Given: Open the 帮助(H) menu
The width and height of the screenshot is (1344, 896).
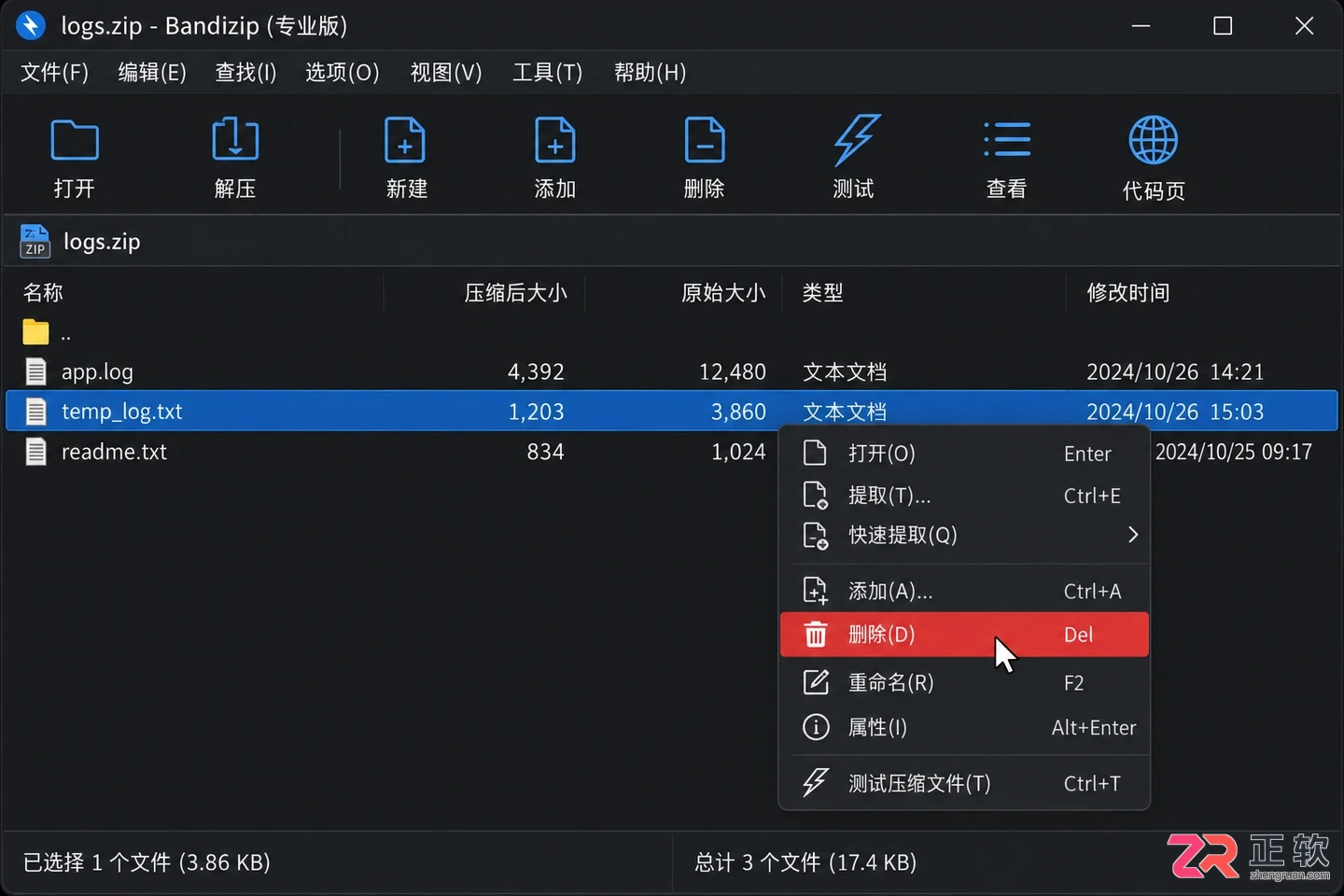Looking at the screenshot, I should click(x=651, y=73).
